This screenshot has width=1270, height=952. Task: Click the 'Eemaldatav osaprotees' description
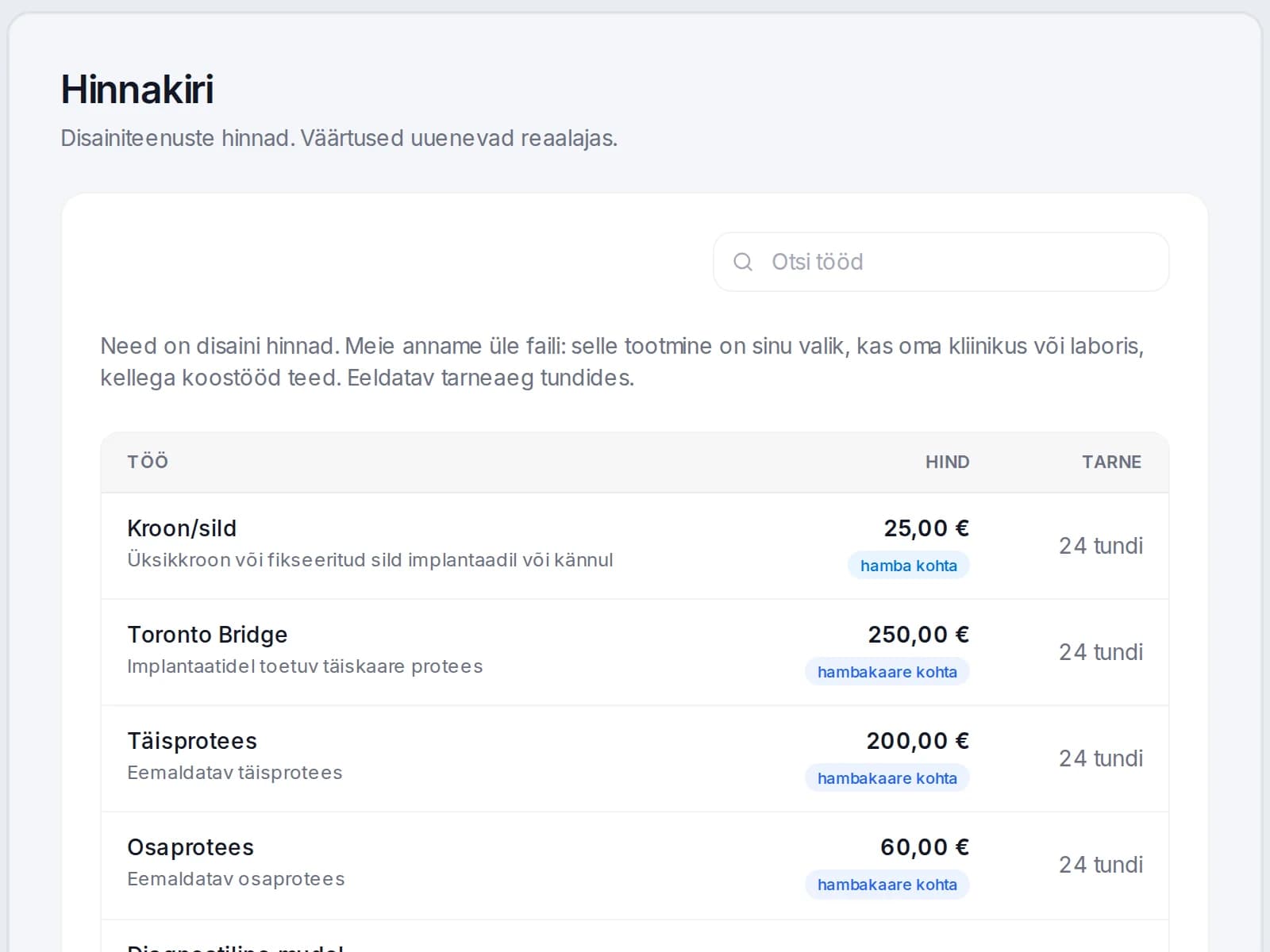[236, 879]
